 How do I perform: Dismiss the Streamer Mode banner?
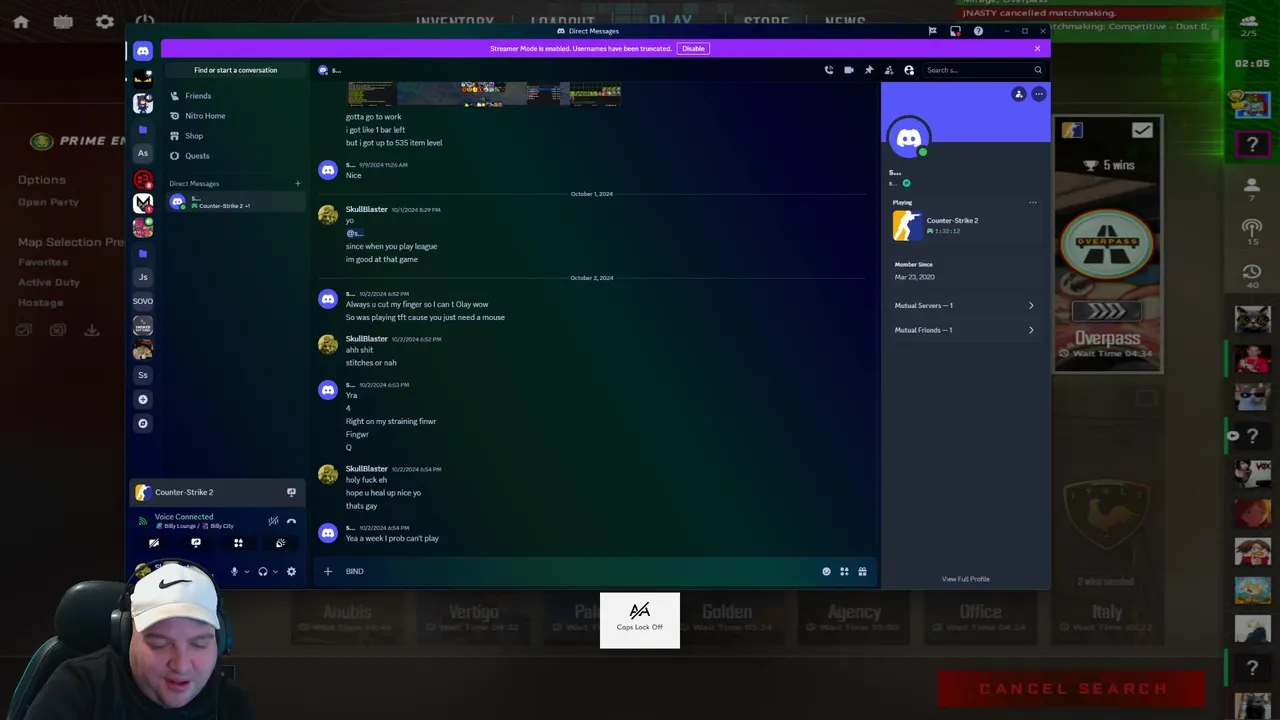1037,48
